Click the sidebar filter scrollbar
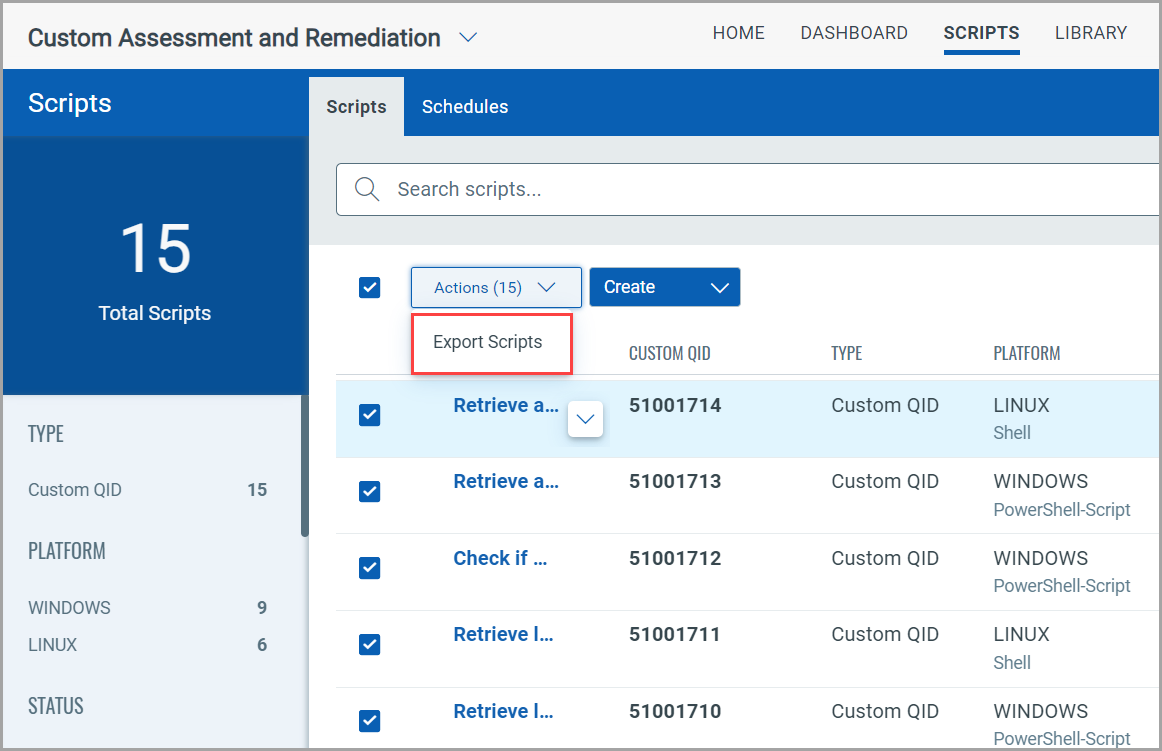Viewport: 1162px width, 751px height. pos(305,466)
